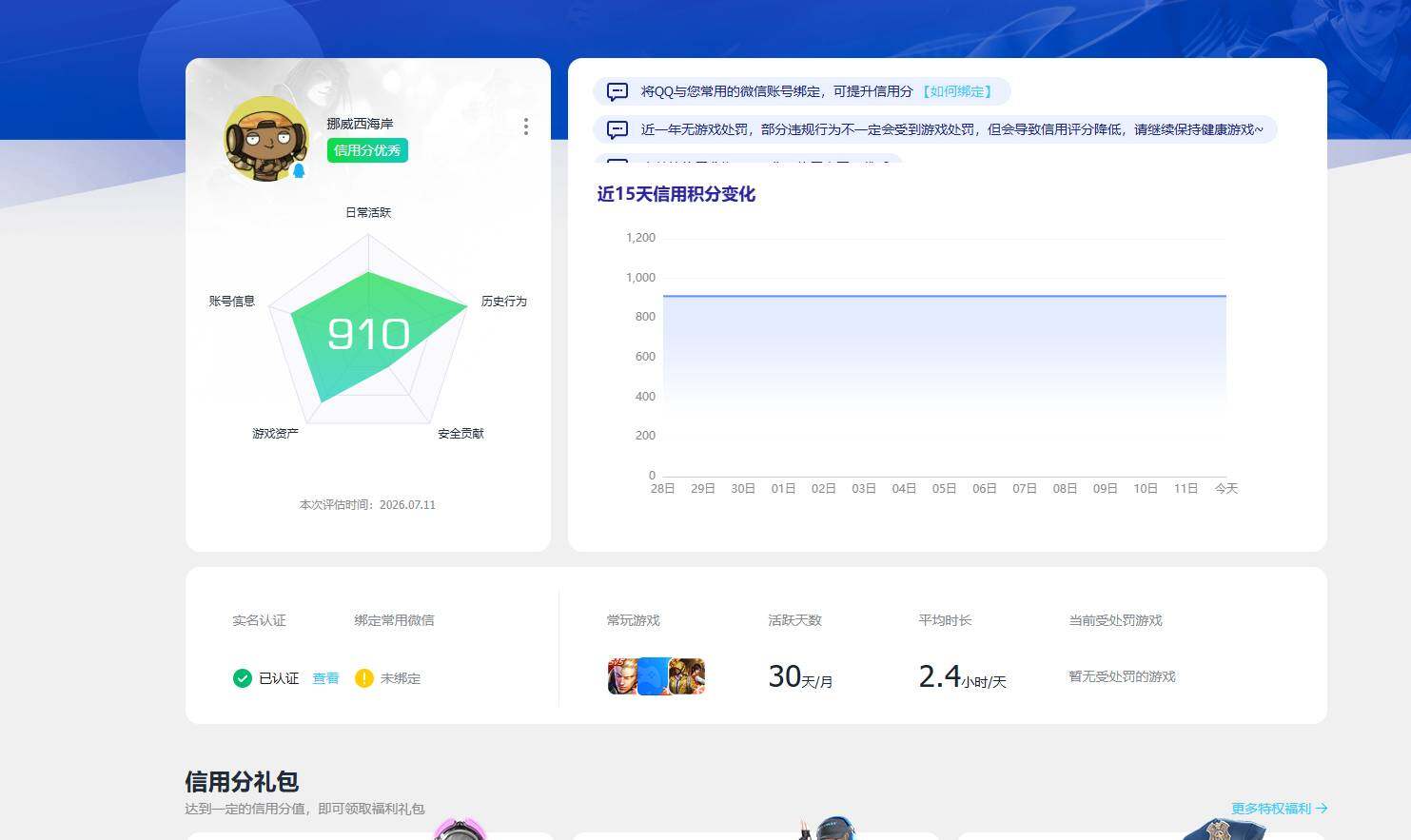Click the 信用分礼包 section heading

coord(242,782)
